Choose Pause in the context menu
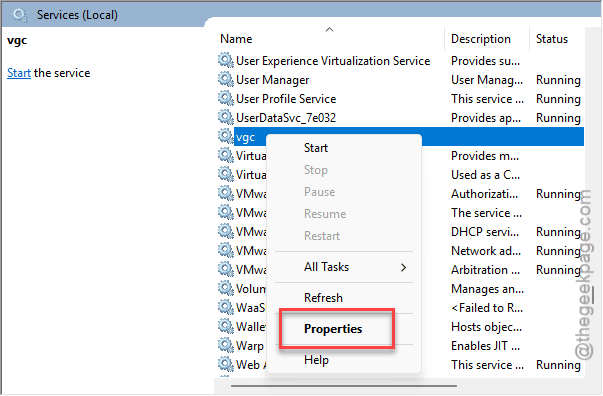This screenshot has width=603, height=396. click(x=320, y=192)
